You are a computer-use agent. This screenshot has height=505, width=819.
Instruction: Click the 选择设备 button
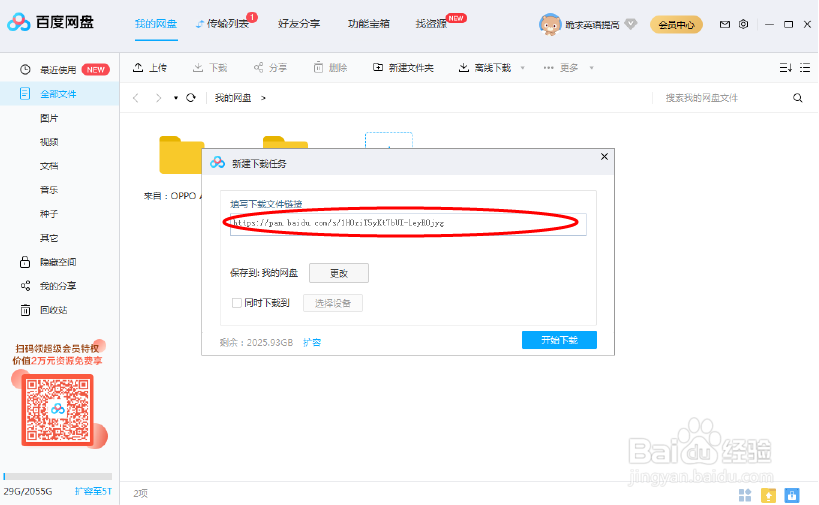[x=333, y=303]
